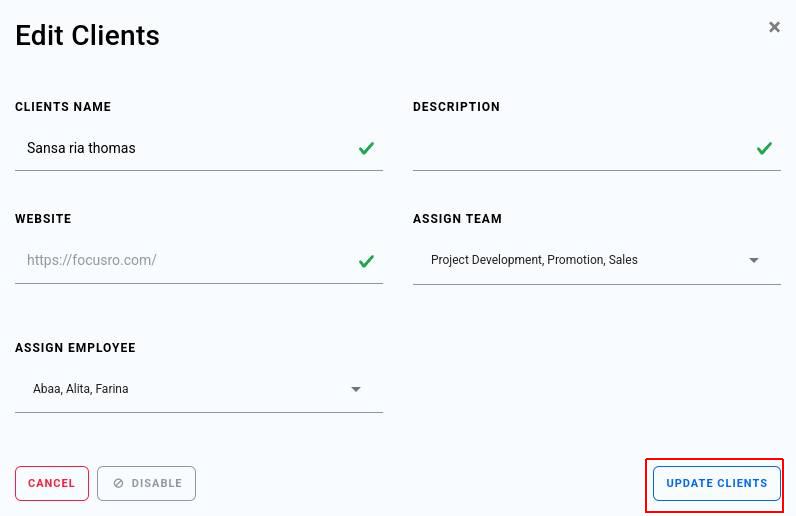Click the ASSIGN TEAM label

coord(457,219)
